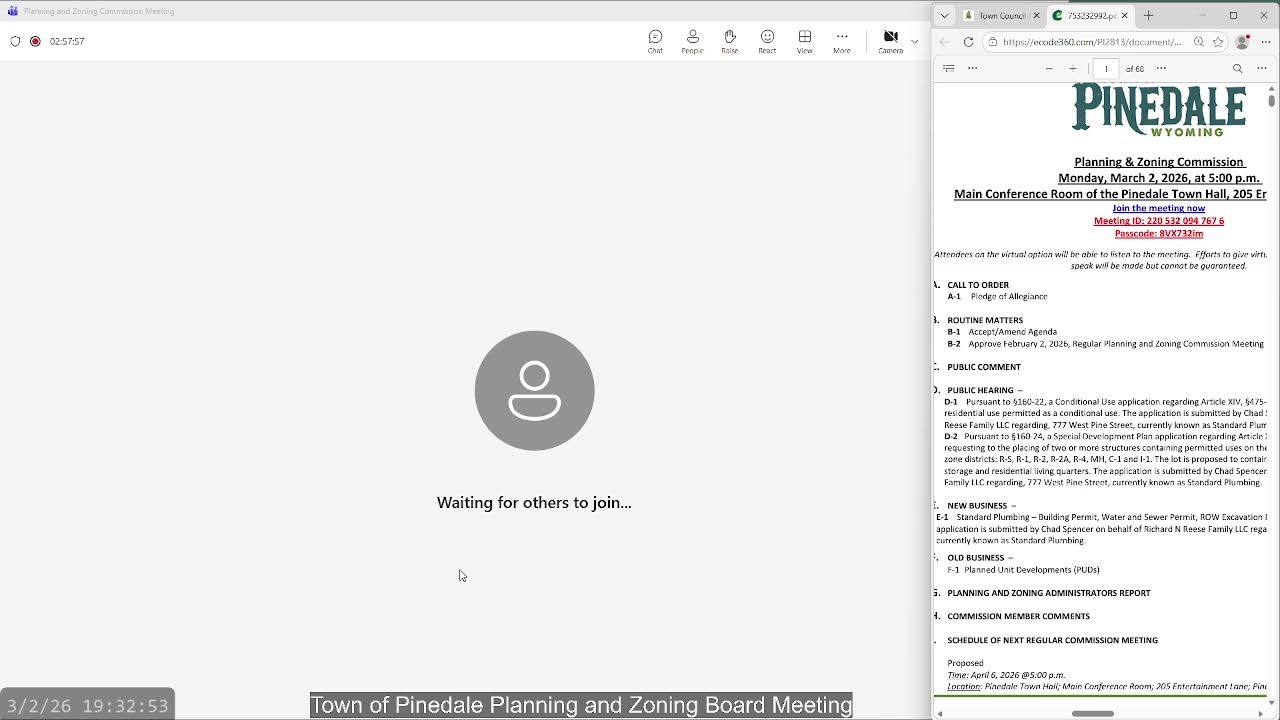Click the ecode360 address bar

tap(1092, 42)
